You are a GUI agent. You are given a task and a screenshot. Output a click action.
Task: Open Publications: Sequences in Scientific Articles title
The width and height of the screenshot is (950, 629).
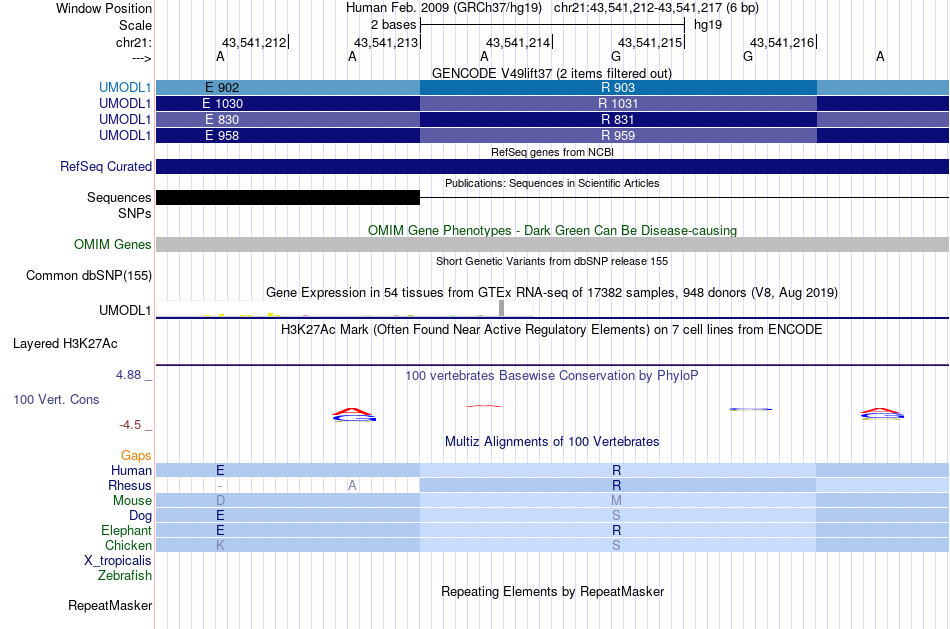pyautogui.click(x=552, y=183)
